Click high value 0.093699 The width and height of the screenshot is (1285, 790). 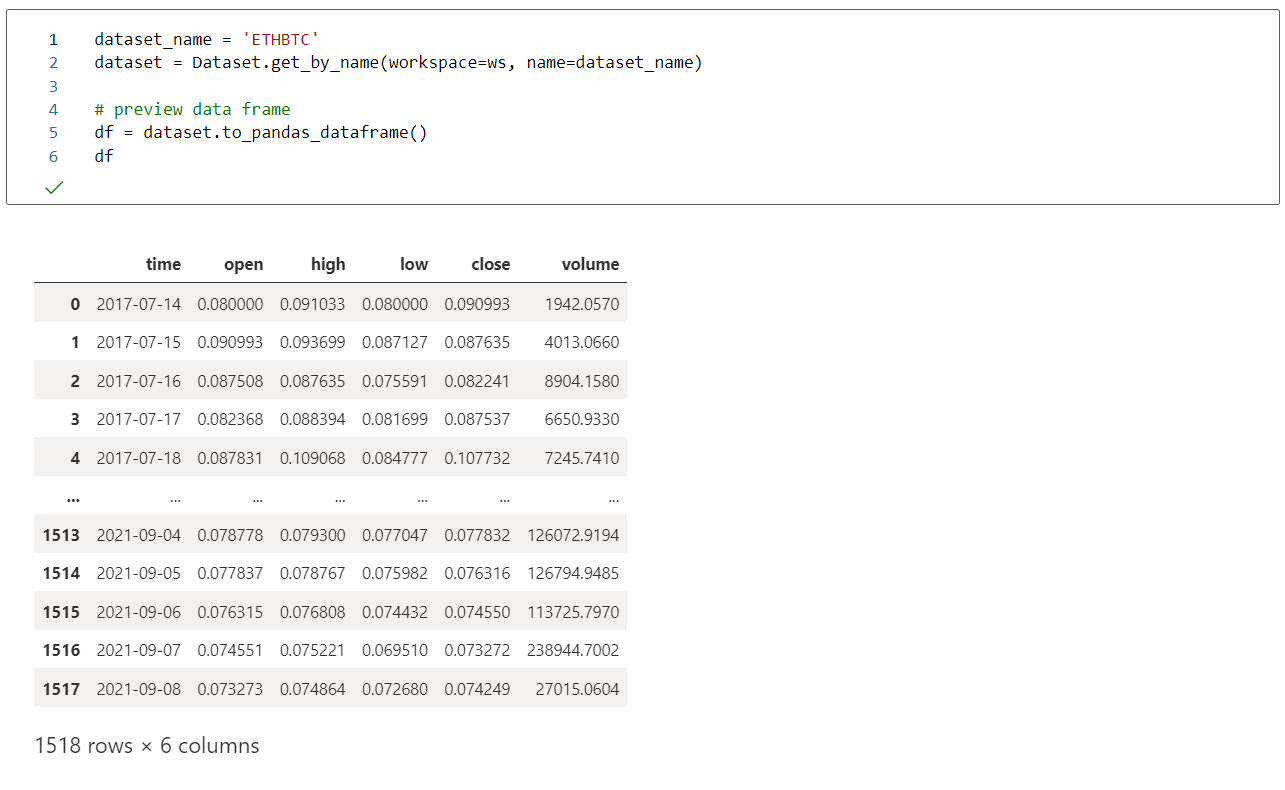pos(313,342)
